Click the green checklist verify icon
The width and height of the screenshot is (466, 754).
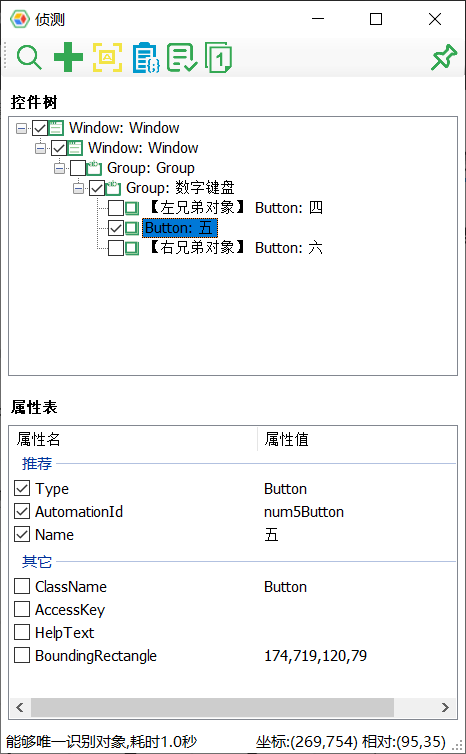click(182, 58)
